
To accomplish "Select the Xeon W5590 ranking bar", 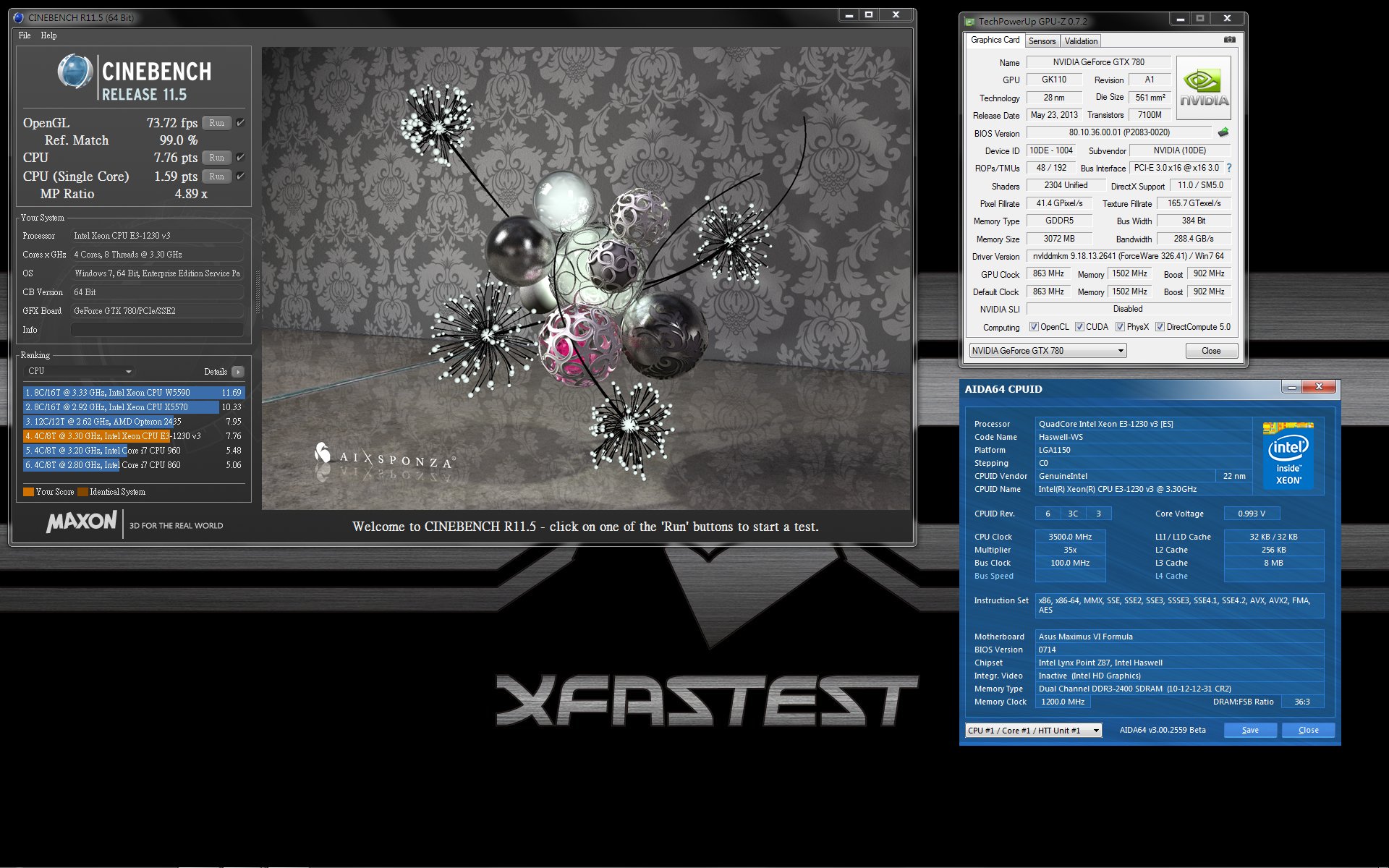I will point(134,393).
